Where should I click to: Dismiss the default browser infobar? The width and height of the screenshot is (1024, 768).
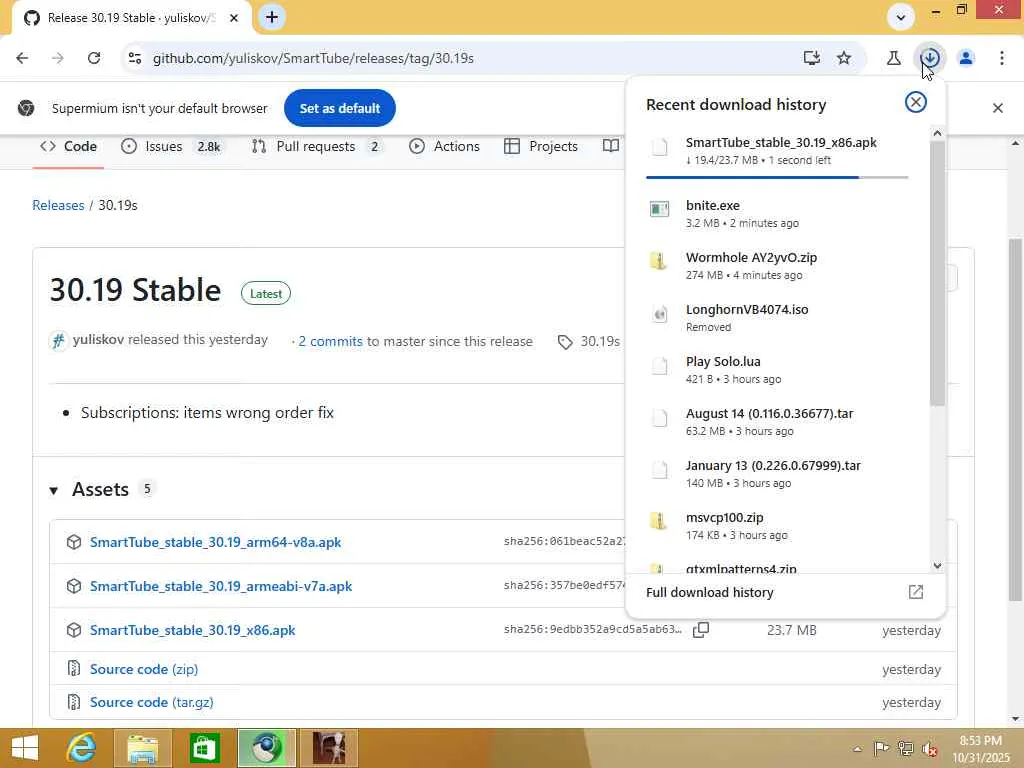(997, 108)
